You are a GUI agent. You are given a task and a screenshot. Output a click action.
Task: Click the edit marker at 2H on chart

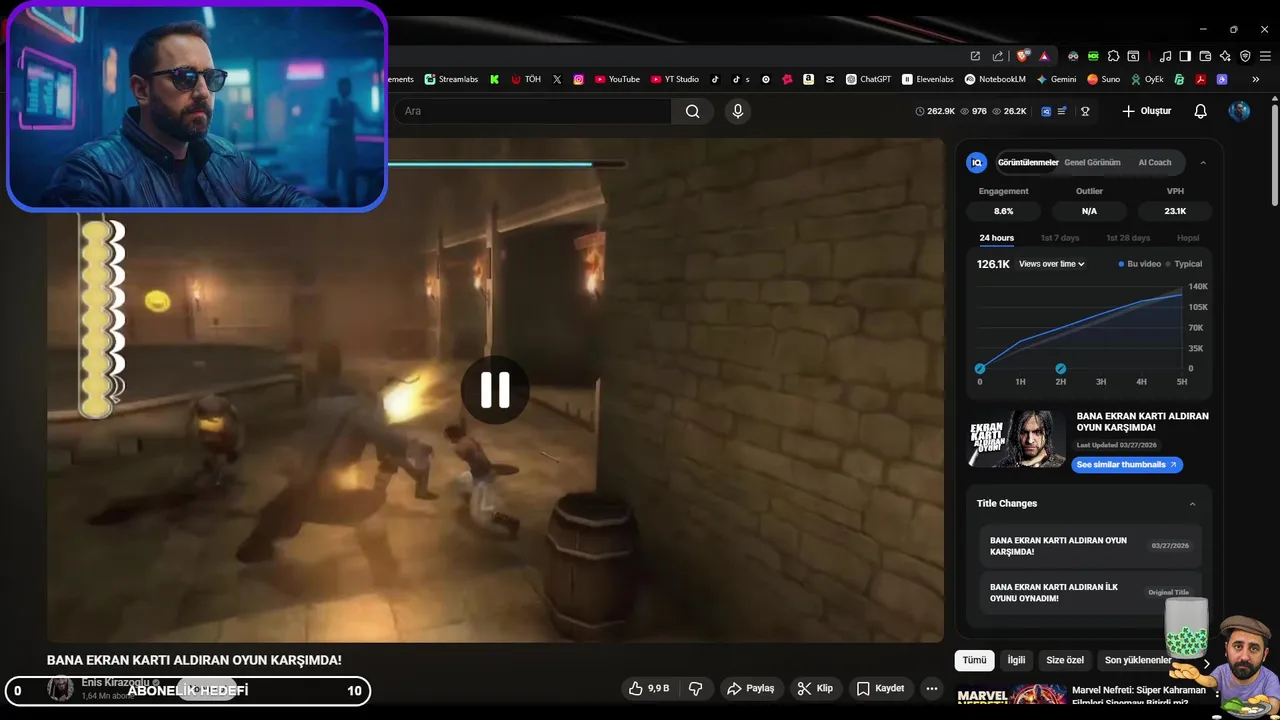(x=1060, y=369)
